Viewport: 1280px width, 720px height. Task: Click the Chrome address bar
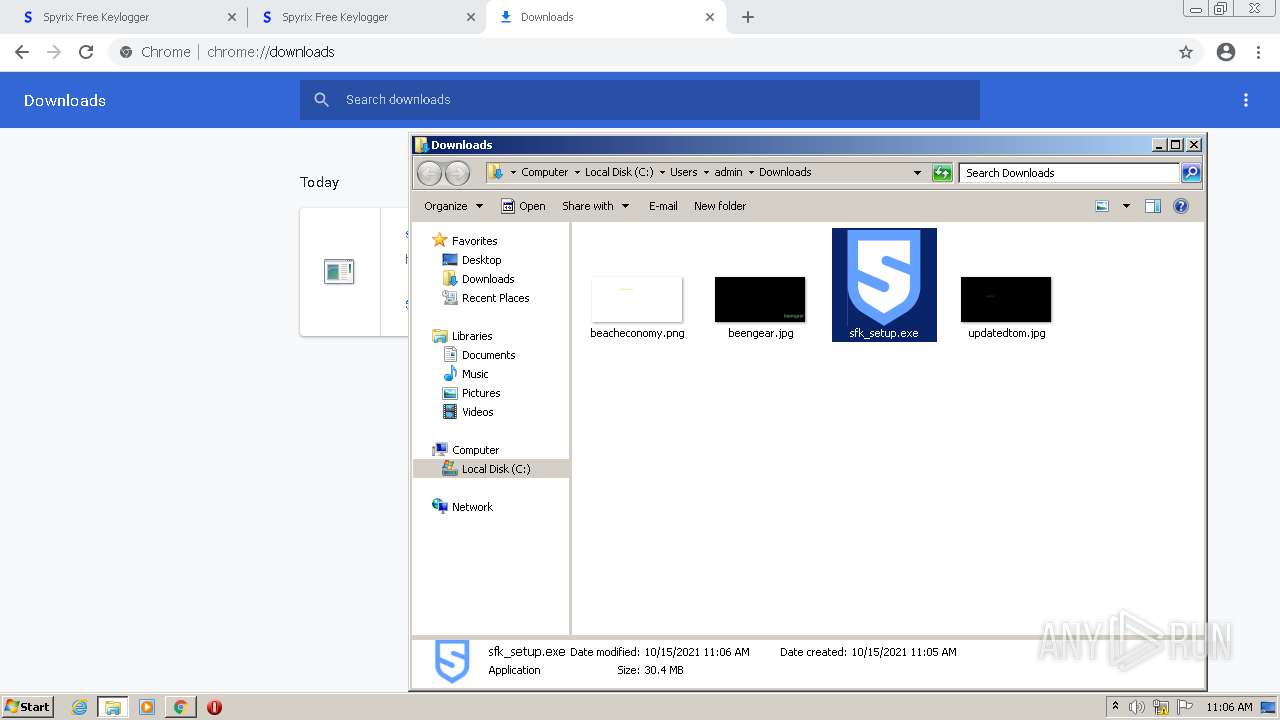coord(640,52)
